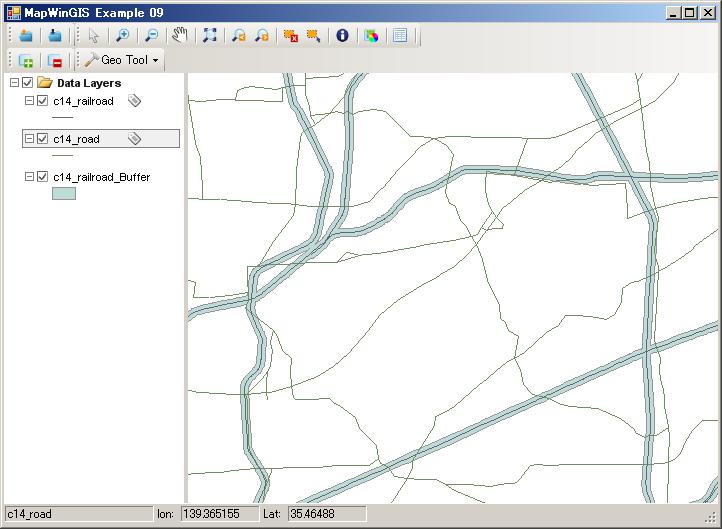Select the c14_railroad layer name
Screen dimensions: 722x529
pyautogui.click(x=83, y=101)
